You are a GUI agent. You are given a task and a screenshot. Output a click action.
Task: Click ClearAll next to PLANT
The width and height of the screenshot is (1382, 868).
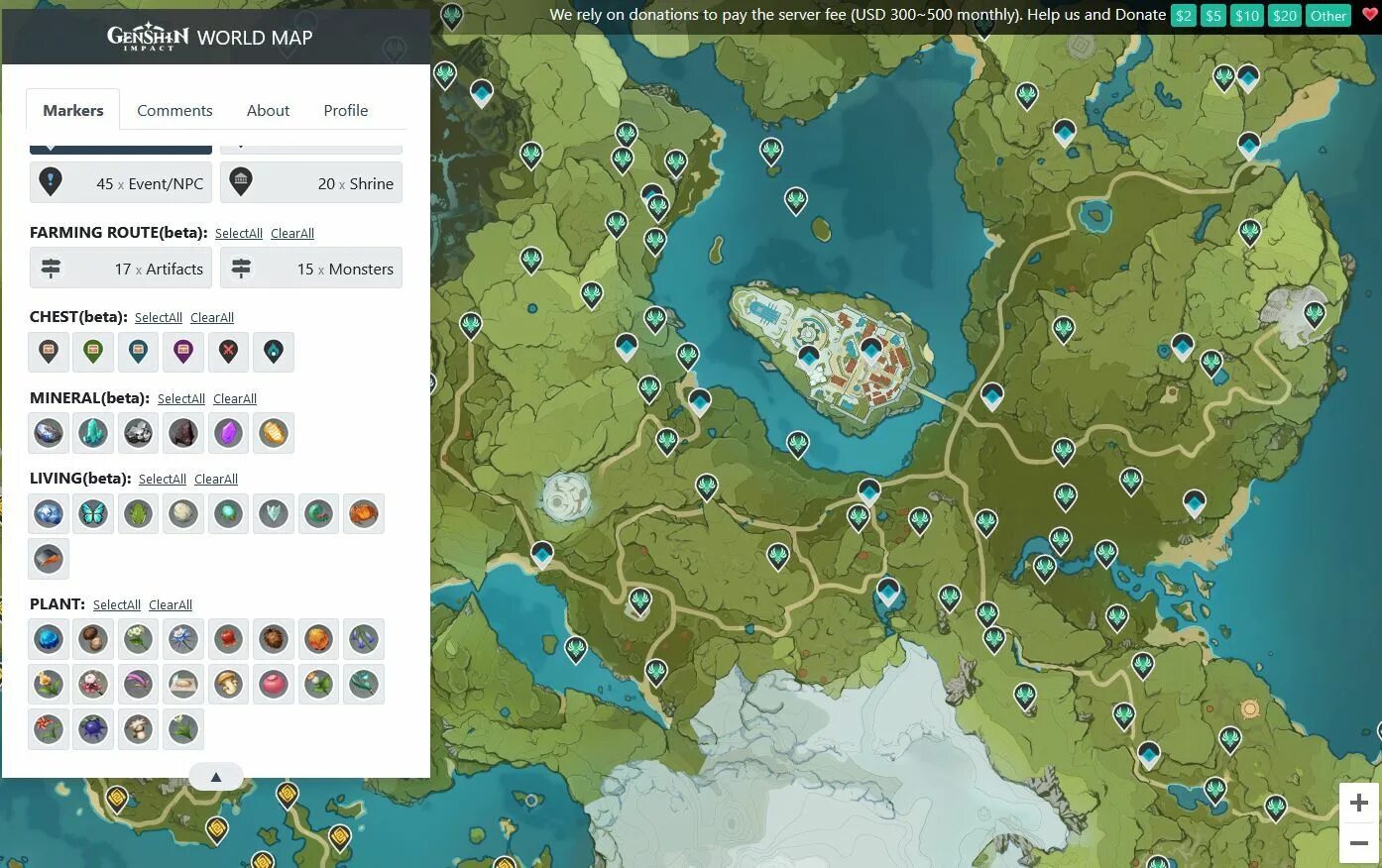(x=171, y=604)
